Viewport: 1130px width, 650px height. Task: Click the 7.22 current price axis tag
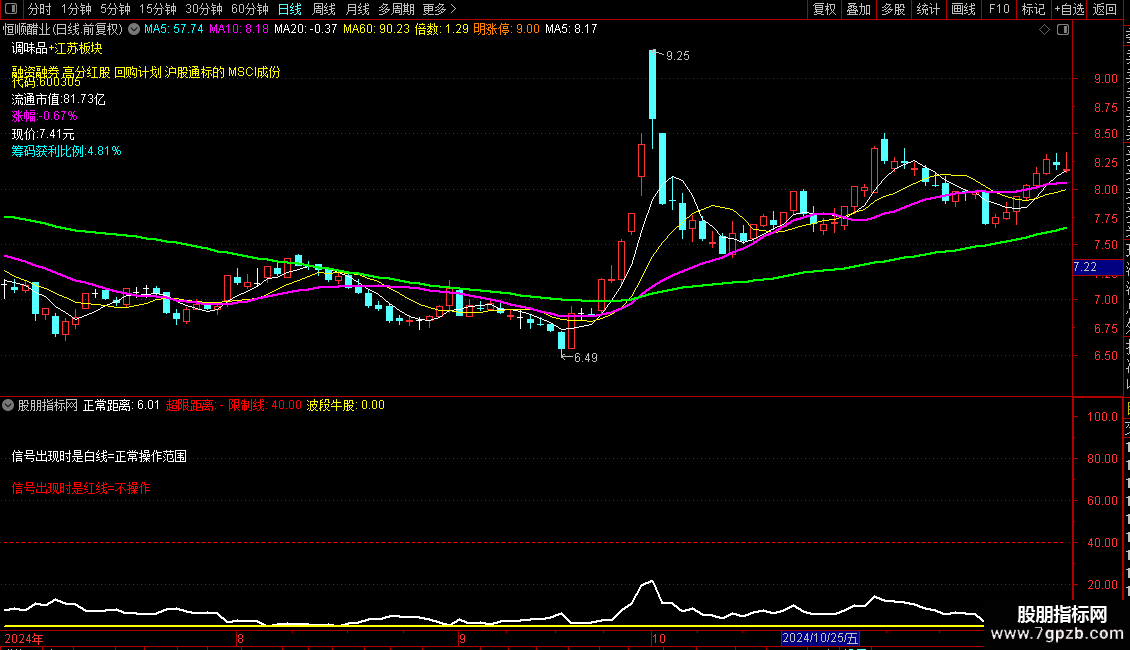tap(1097, 267)
